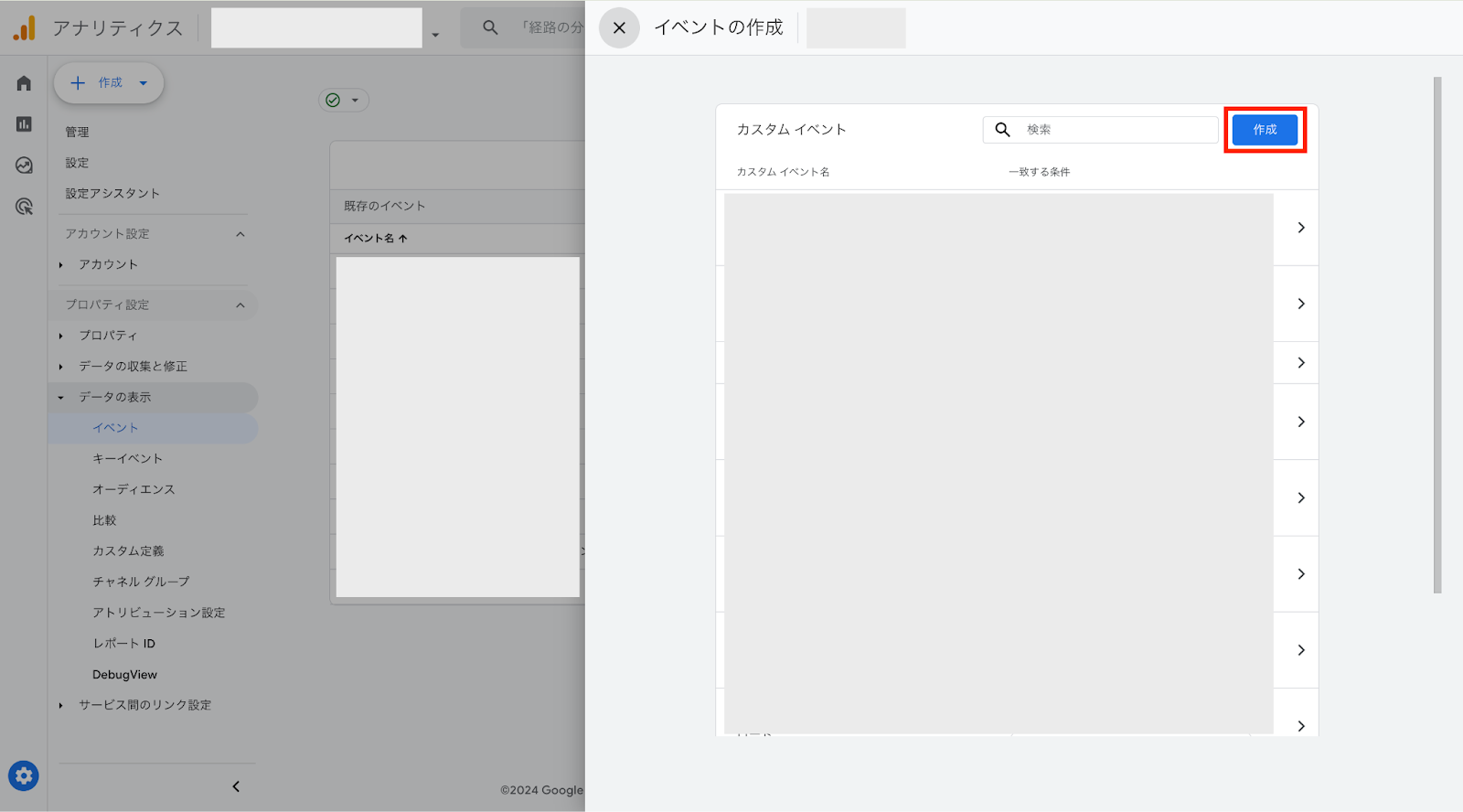
Task: Click the 一致する条件 column header
Action: (x=1039, y=172)
